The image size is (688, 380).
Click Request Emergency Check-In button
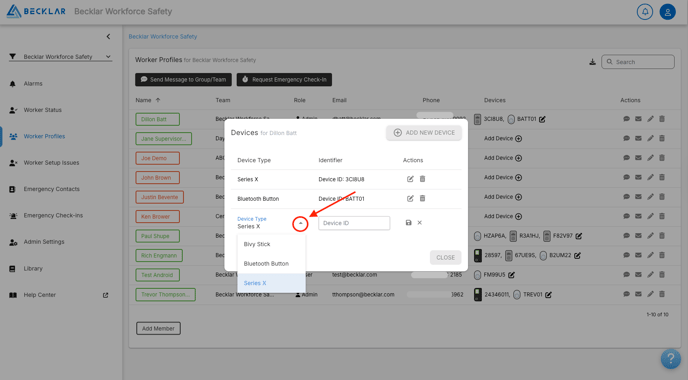[x=284, y=79]
